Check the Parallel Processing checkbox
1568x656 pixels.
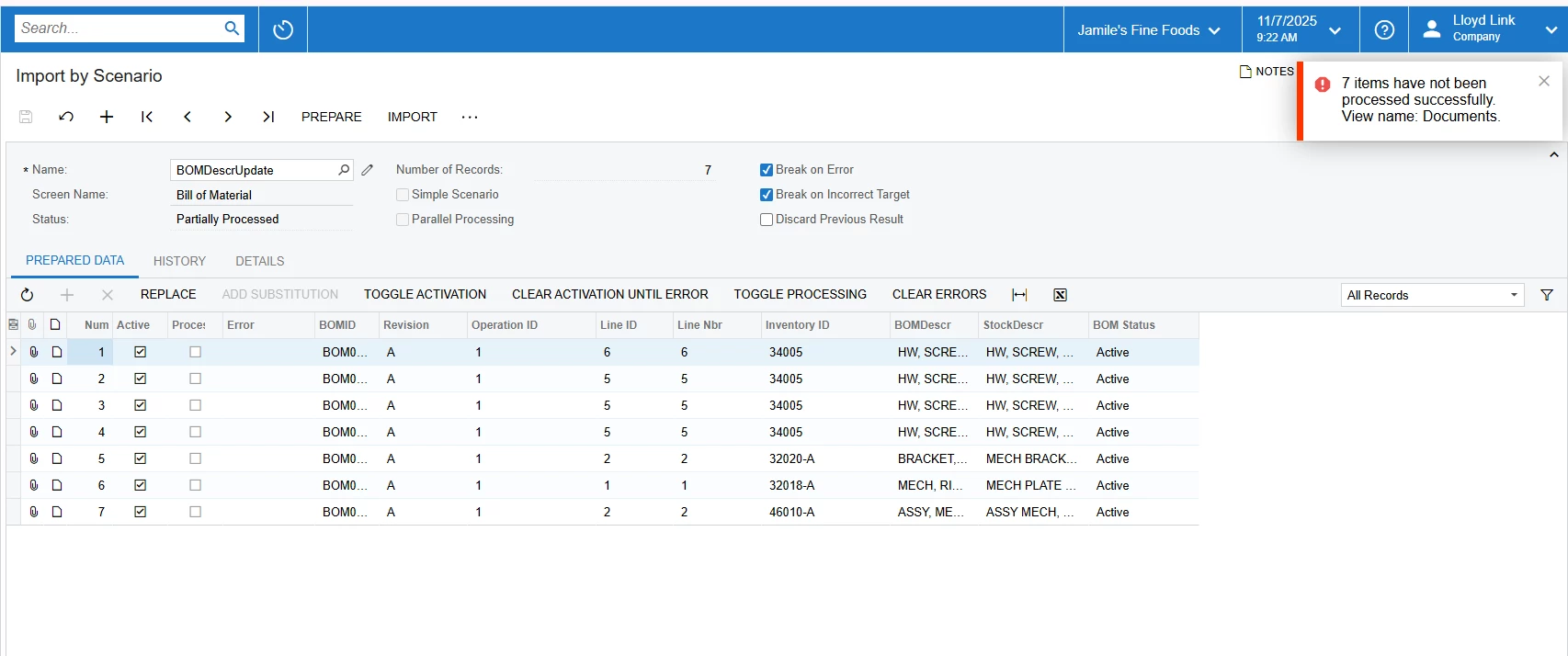(403, 220)
